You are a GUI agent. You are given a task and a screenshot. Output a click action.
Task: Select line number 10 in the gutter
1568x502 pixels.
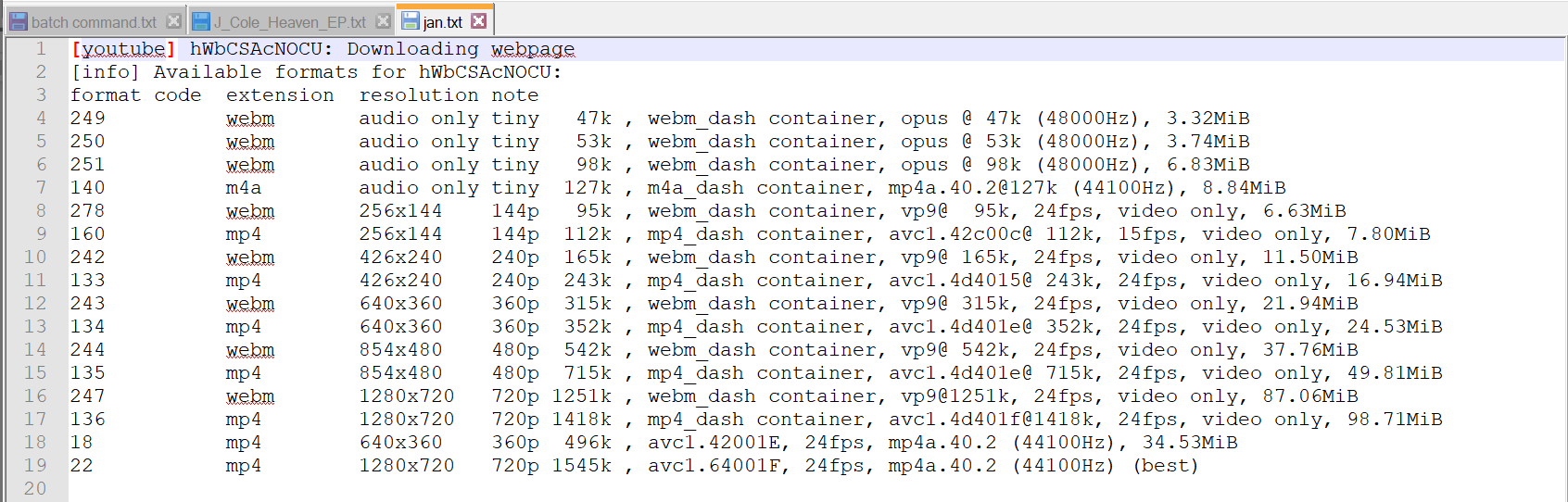click(x=35, y=257)
